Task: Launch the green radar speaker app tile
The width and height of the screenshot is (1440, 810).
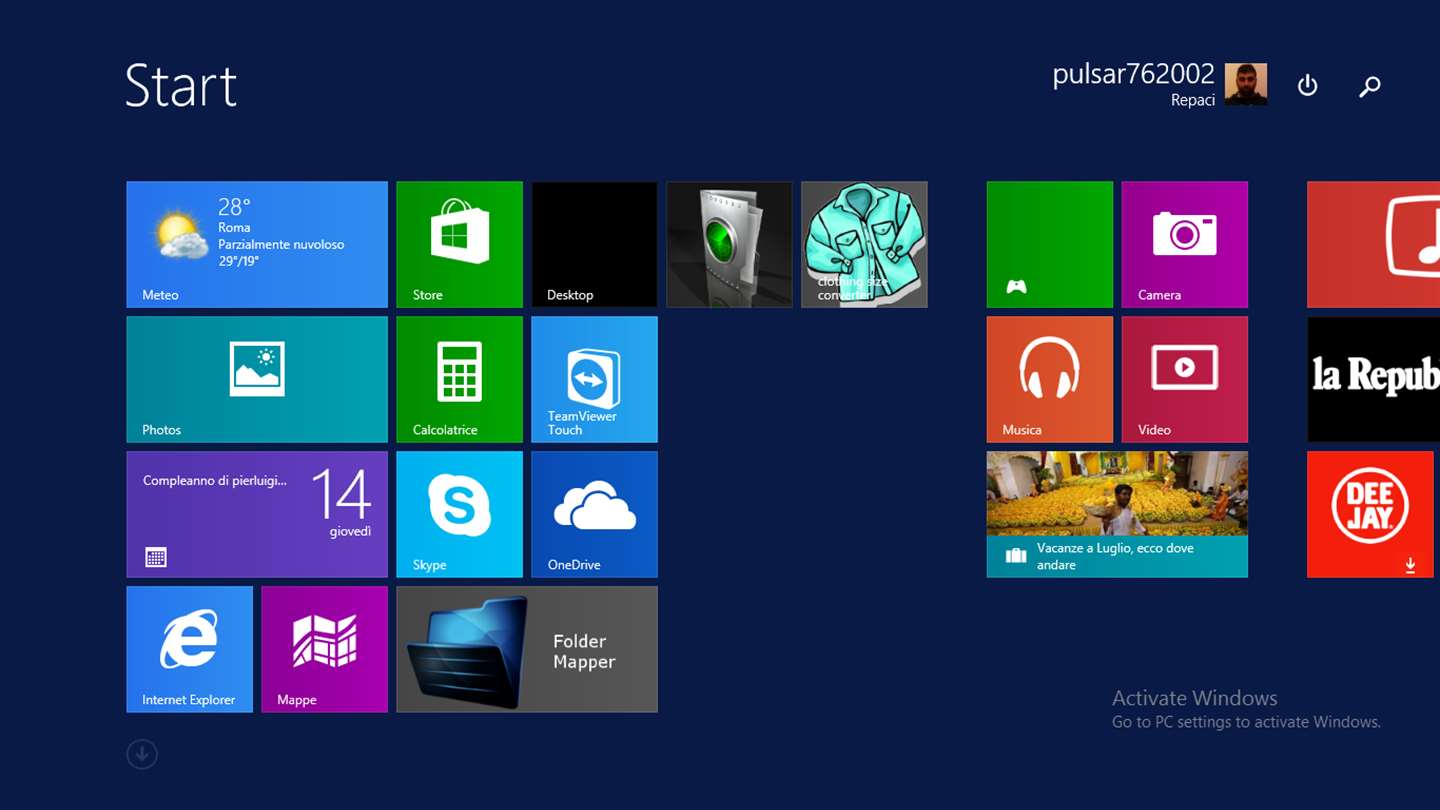Action: click(x=729, y=244)
